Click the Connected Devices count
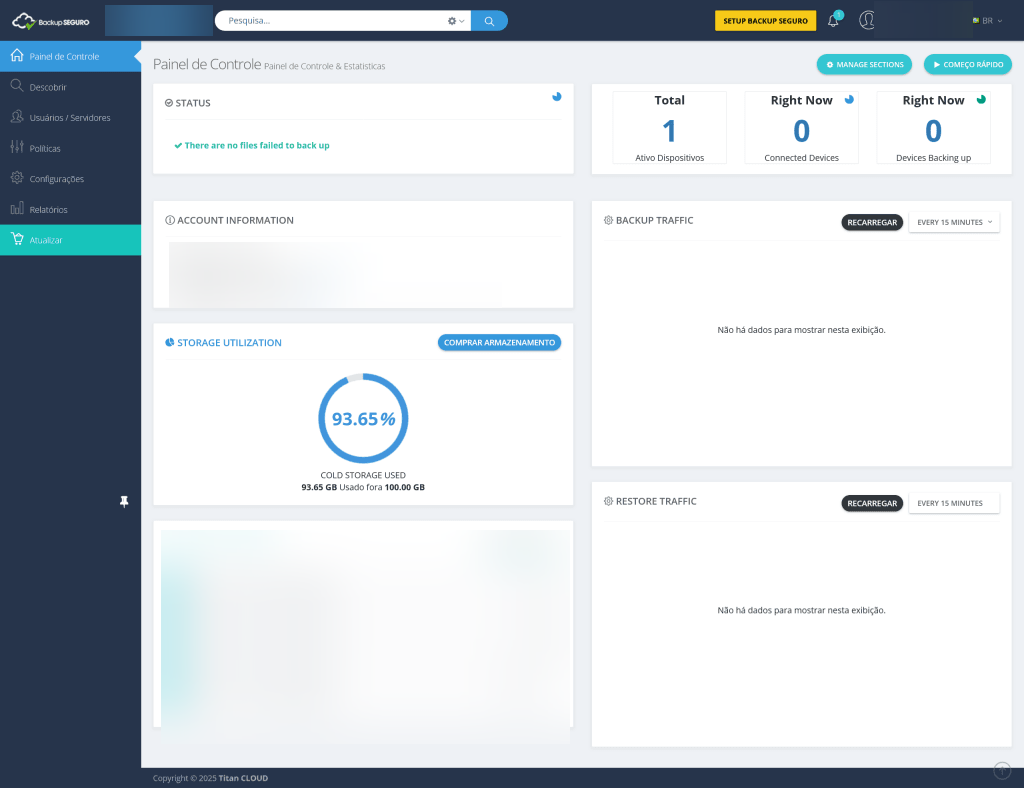Image resolution: width=1024 pixels, height=788 pixels. (x=801, y=131)
